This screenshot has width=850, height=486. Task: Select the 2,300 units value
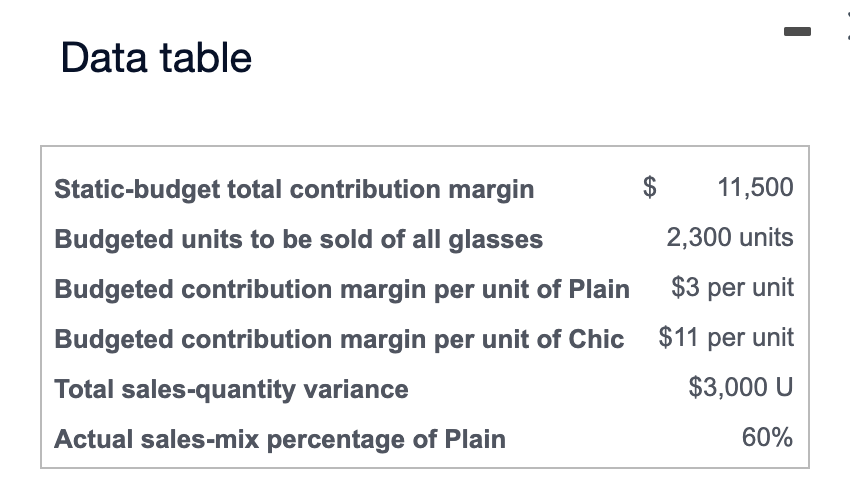[x=730, y=237]
